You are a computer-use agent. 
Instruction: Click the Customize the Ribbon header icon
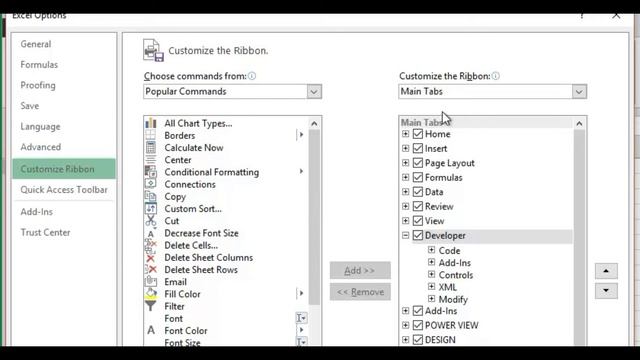[x=153, y=51]
